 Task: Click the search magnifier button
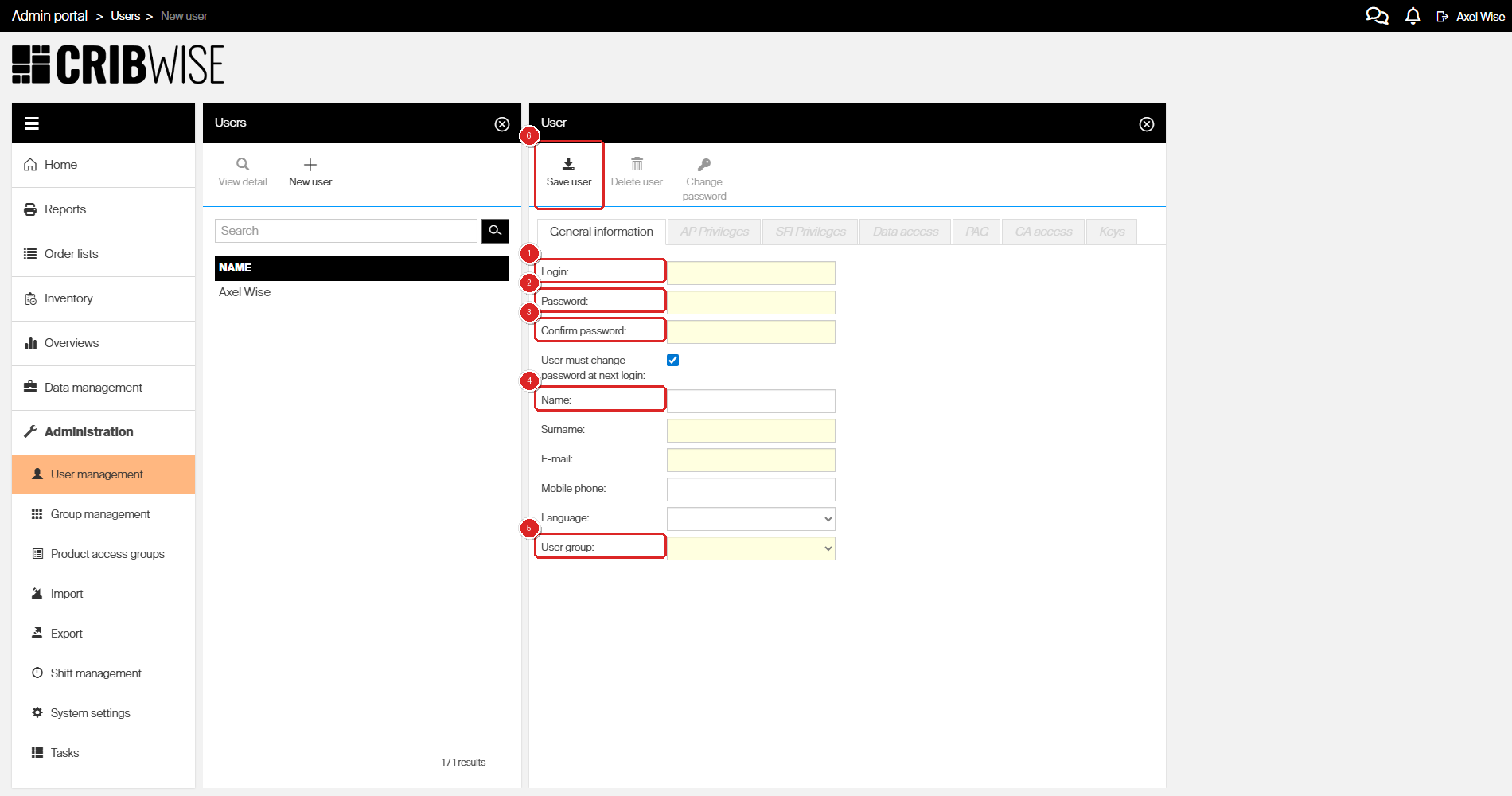tap(495, 231)
